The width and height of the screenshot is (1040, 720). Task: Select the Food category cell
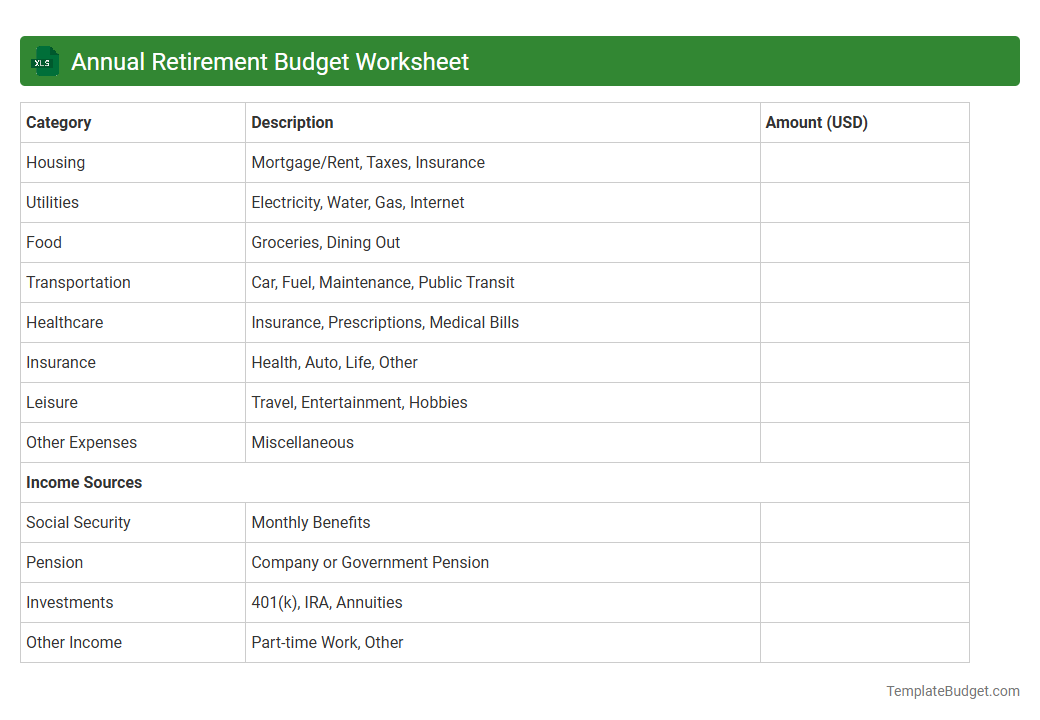(x=44, y=242)
